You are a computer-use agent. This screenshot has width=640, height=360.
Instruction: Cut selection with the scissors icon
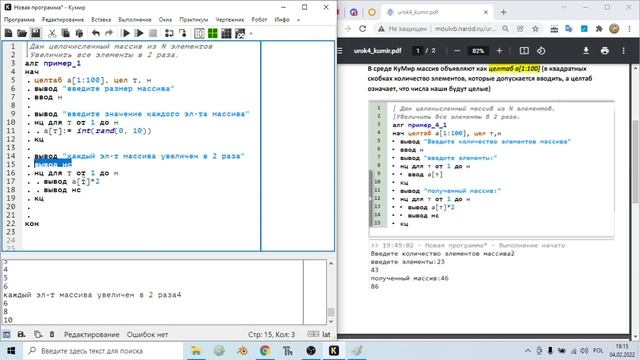(x=52, y=33)
